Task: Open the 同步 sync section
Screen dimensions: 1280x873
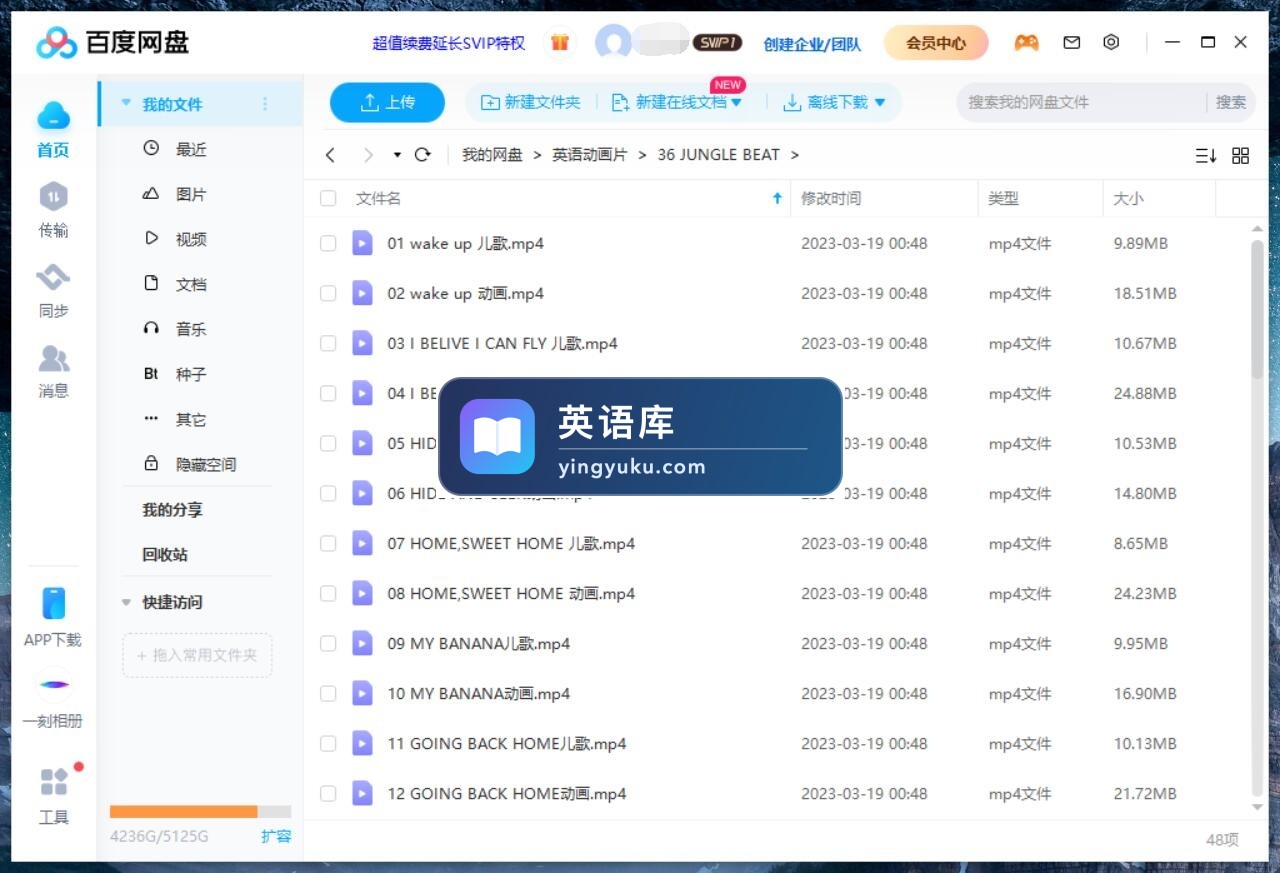Action: tap(53, 291)
